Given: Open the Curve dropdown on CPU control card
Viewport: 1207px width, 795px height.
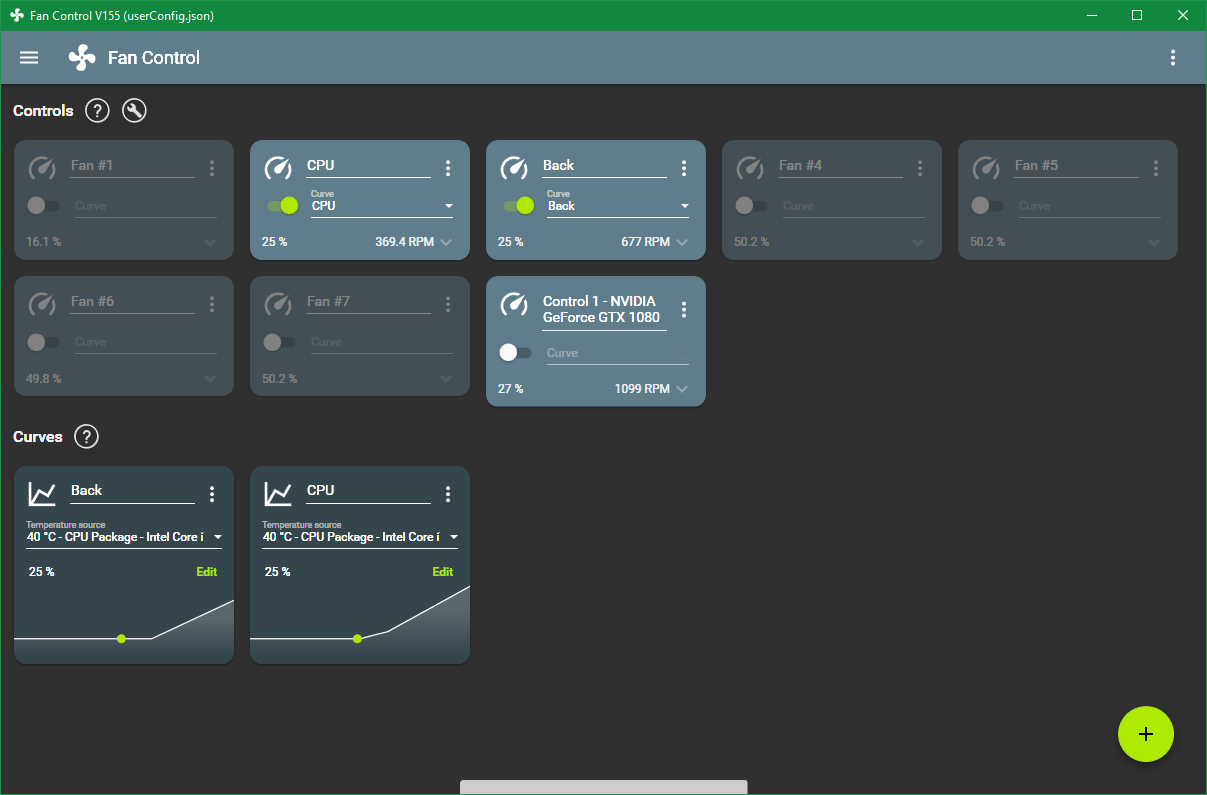Looking at the screenshot, I should coord(382,206).
